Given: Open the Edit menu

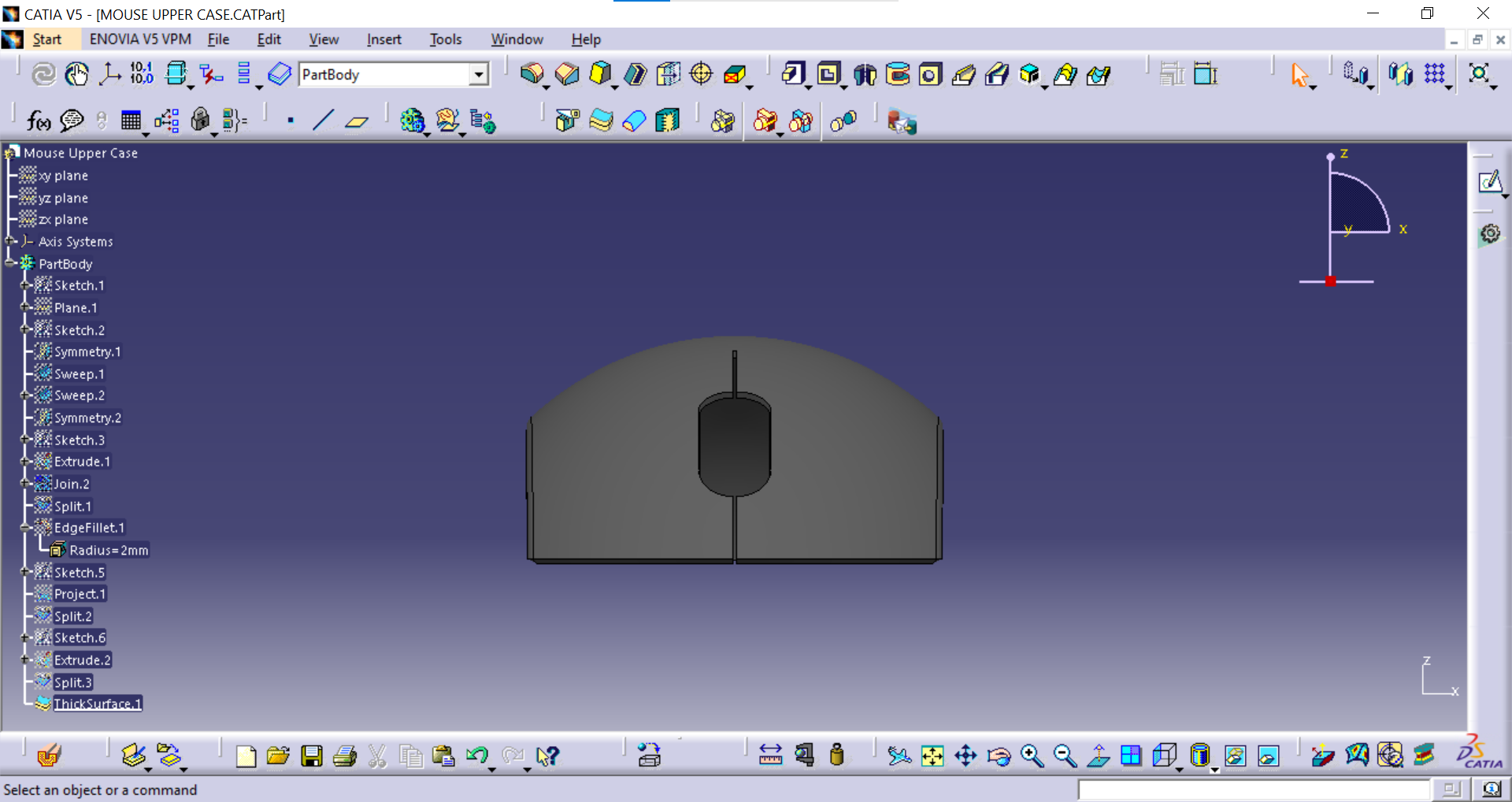Looking at the screenshot, I should click(269, 39).
